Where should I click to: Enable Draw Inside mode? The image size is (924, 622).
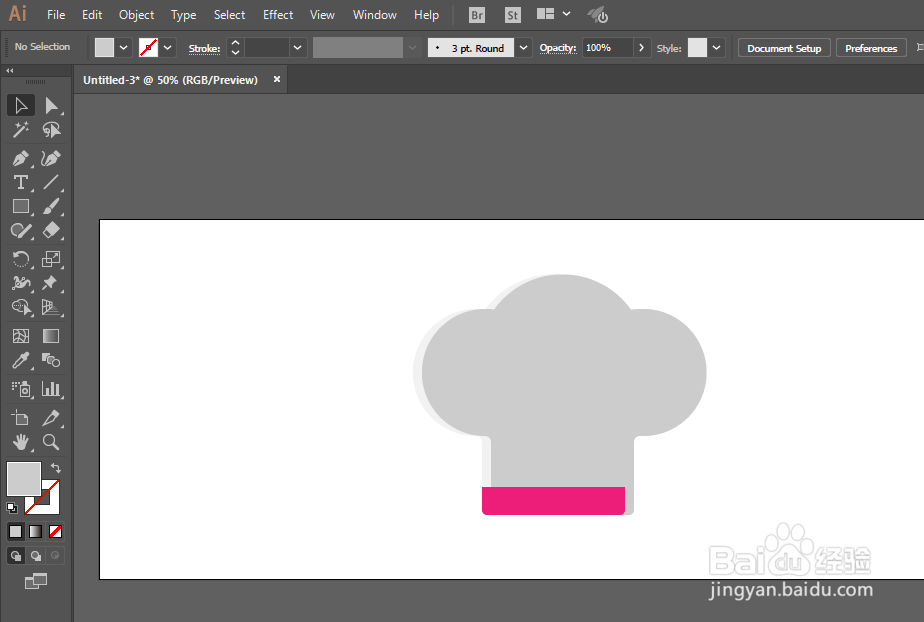(x=55, y=555)
